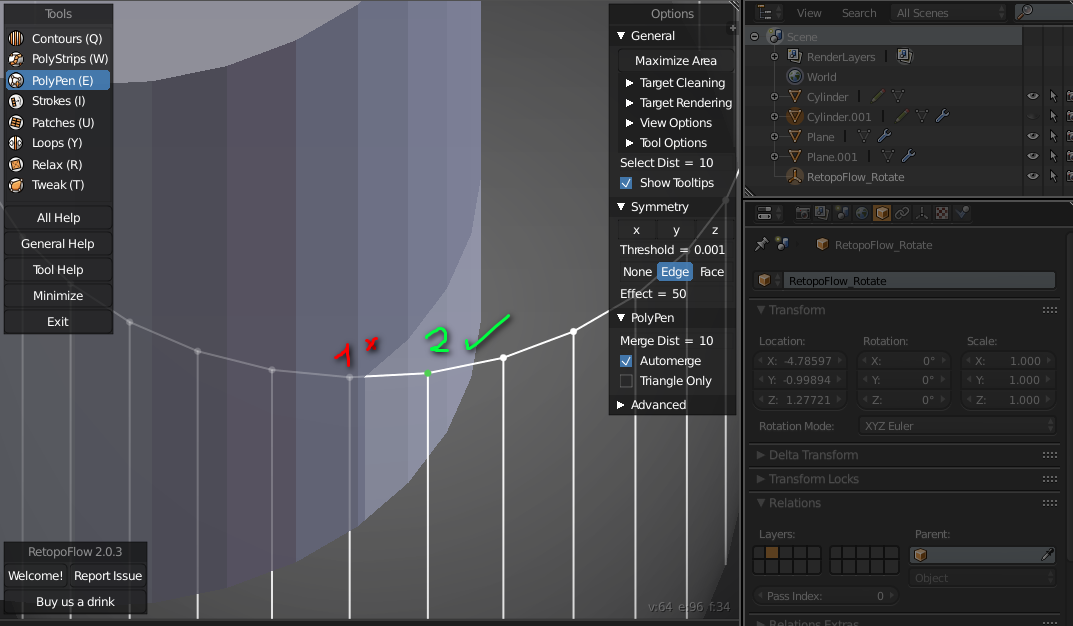Image resolution: width=1073 pixels, height=626 pixels.
Task: Select the Tweak (T) tool
Action: pyautogui.click(x=58, y=185)
